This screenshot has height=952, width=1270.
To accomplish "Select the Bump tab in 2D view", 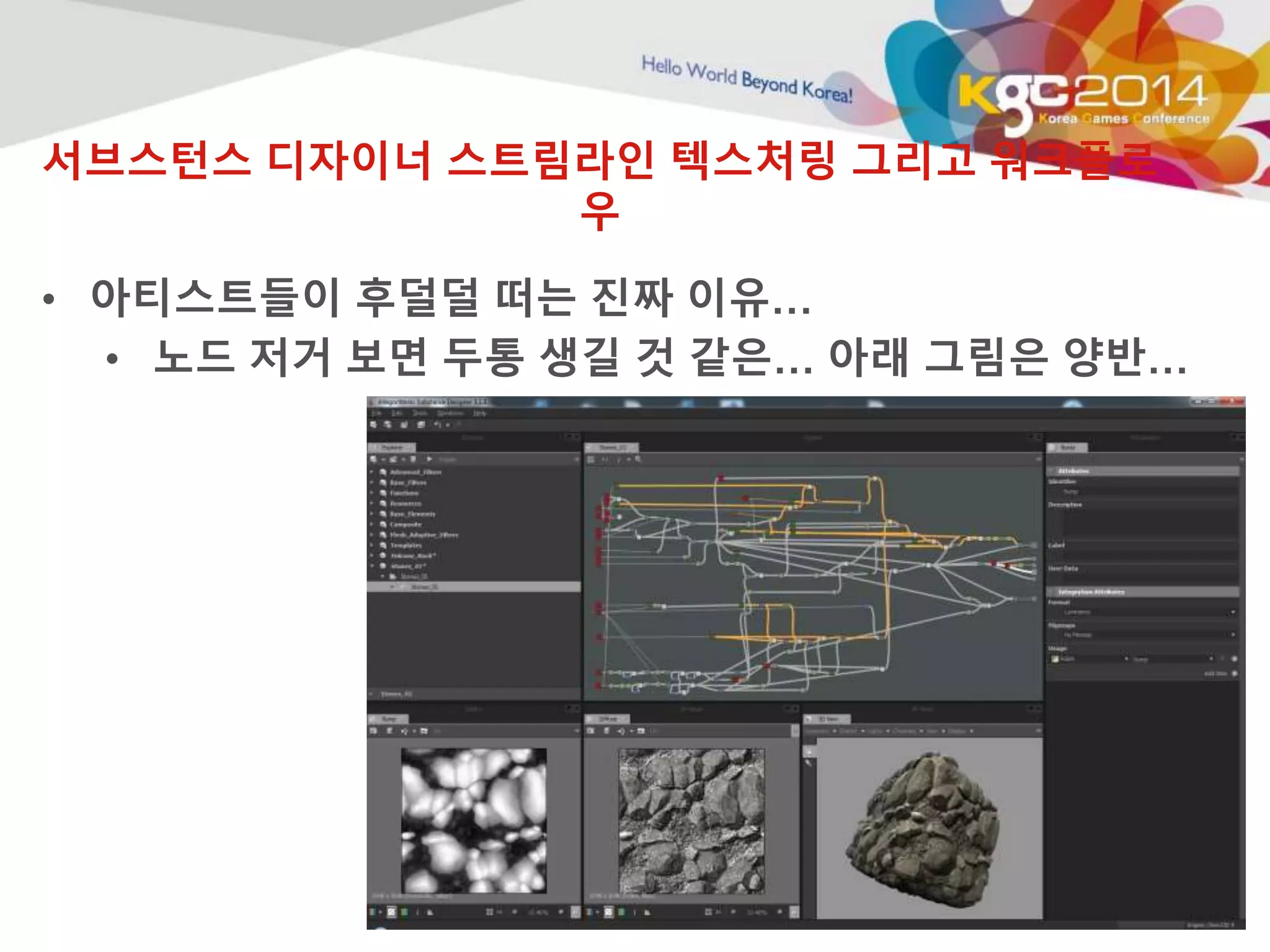I will click(x=389, y=719).
